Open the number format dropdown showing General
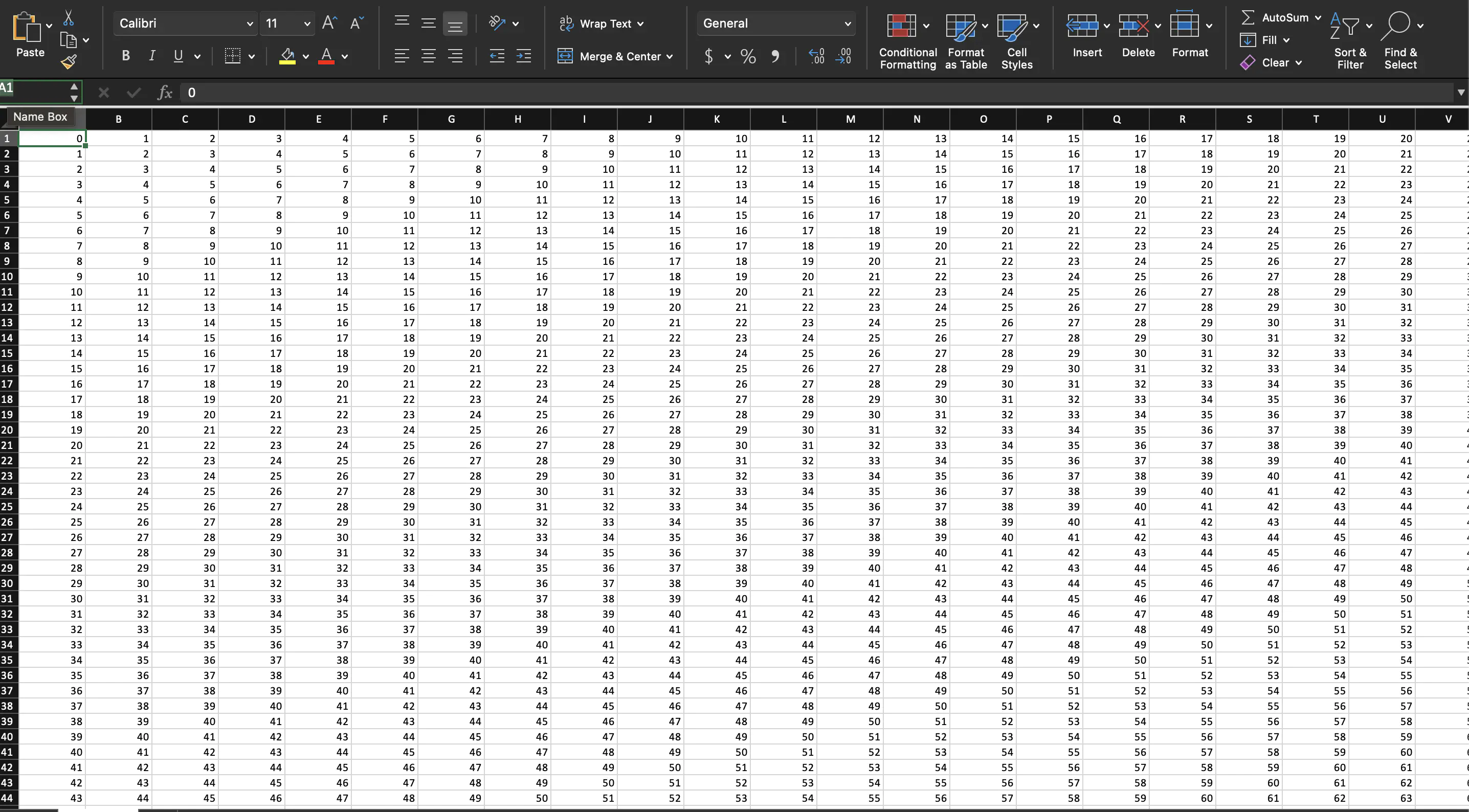The image size is (1469, 812). pyautogui.click(x=775, y=24)
